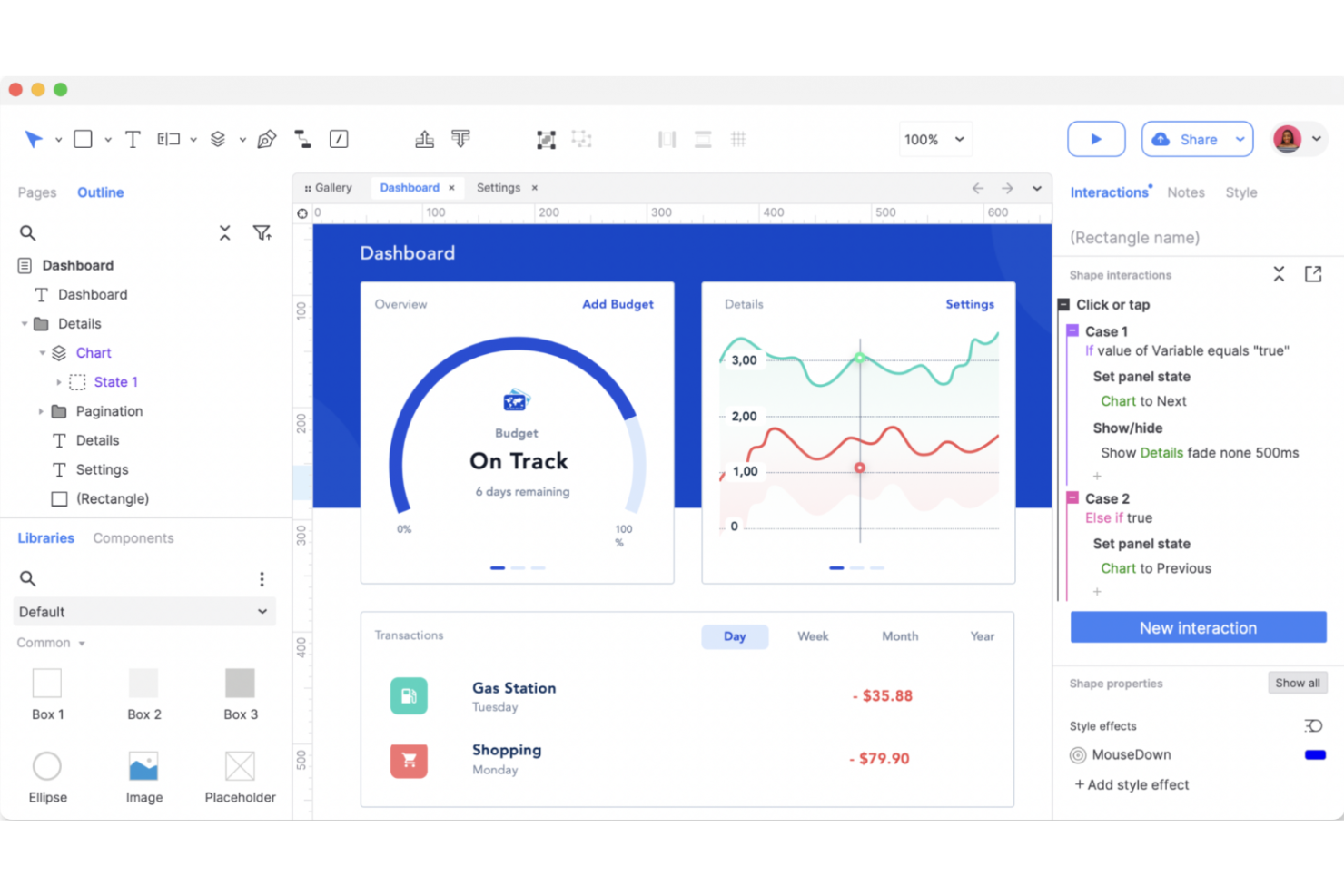The height and width of the screenshot is (896, 1344).
Task: Open the shape tool options arrow
Action: click(x=107, y=140)
